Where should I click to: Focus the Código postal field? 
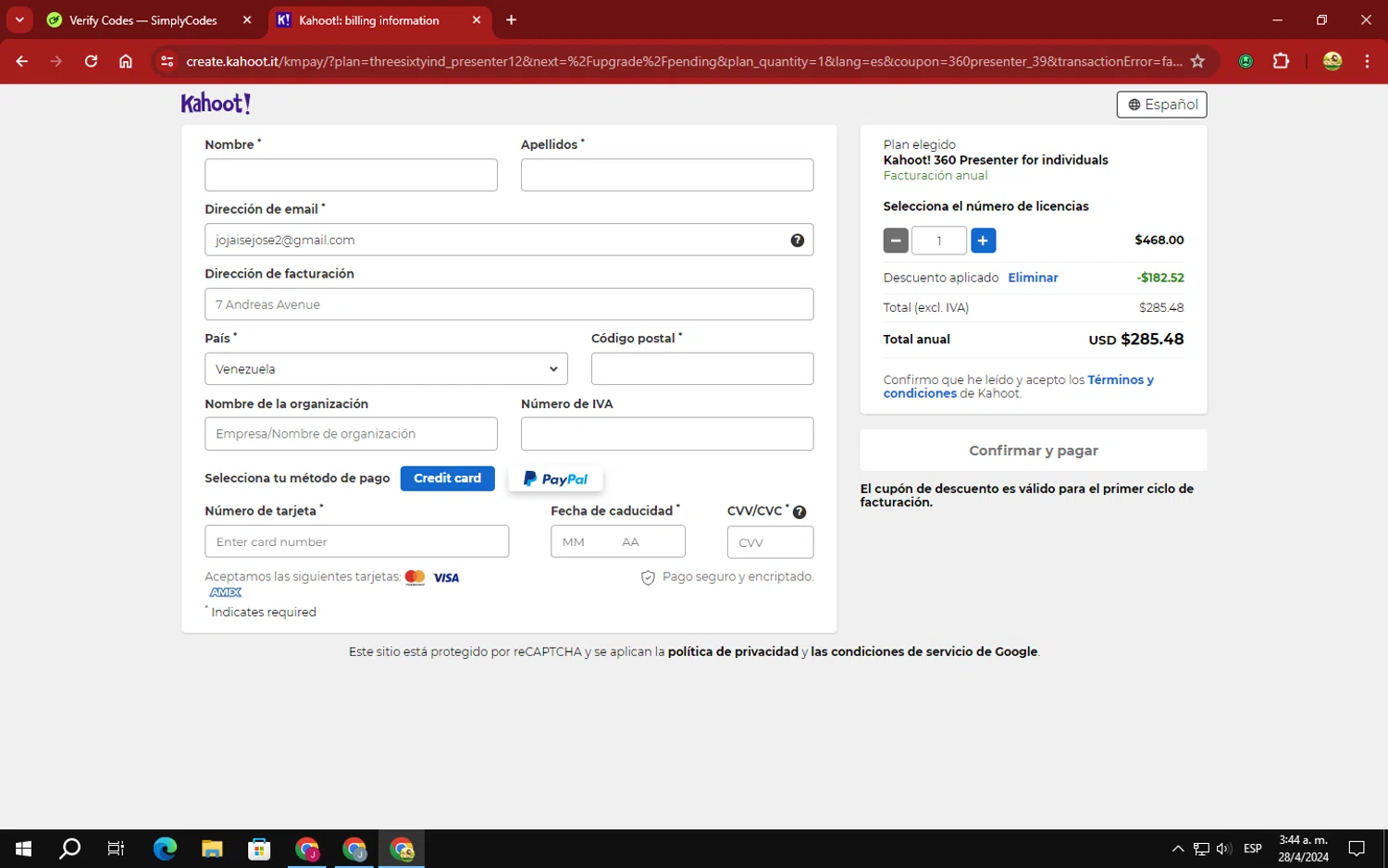click(702, 368)
